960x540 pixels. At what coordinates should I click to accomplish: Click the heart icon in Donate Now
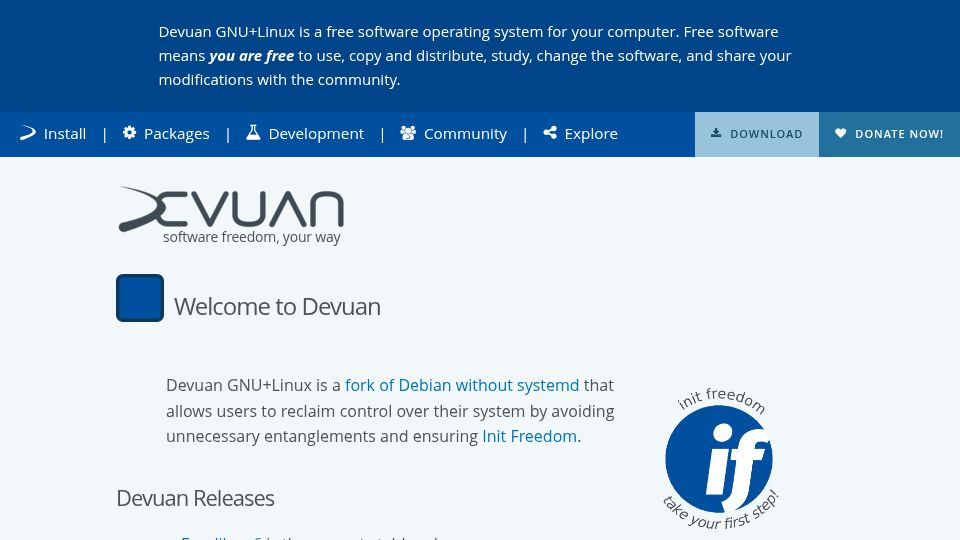click(x=841, y=133)
